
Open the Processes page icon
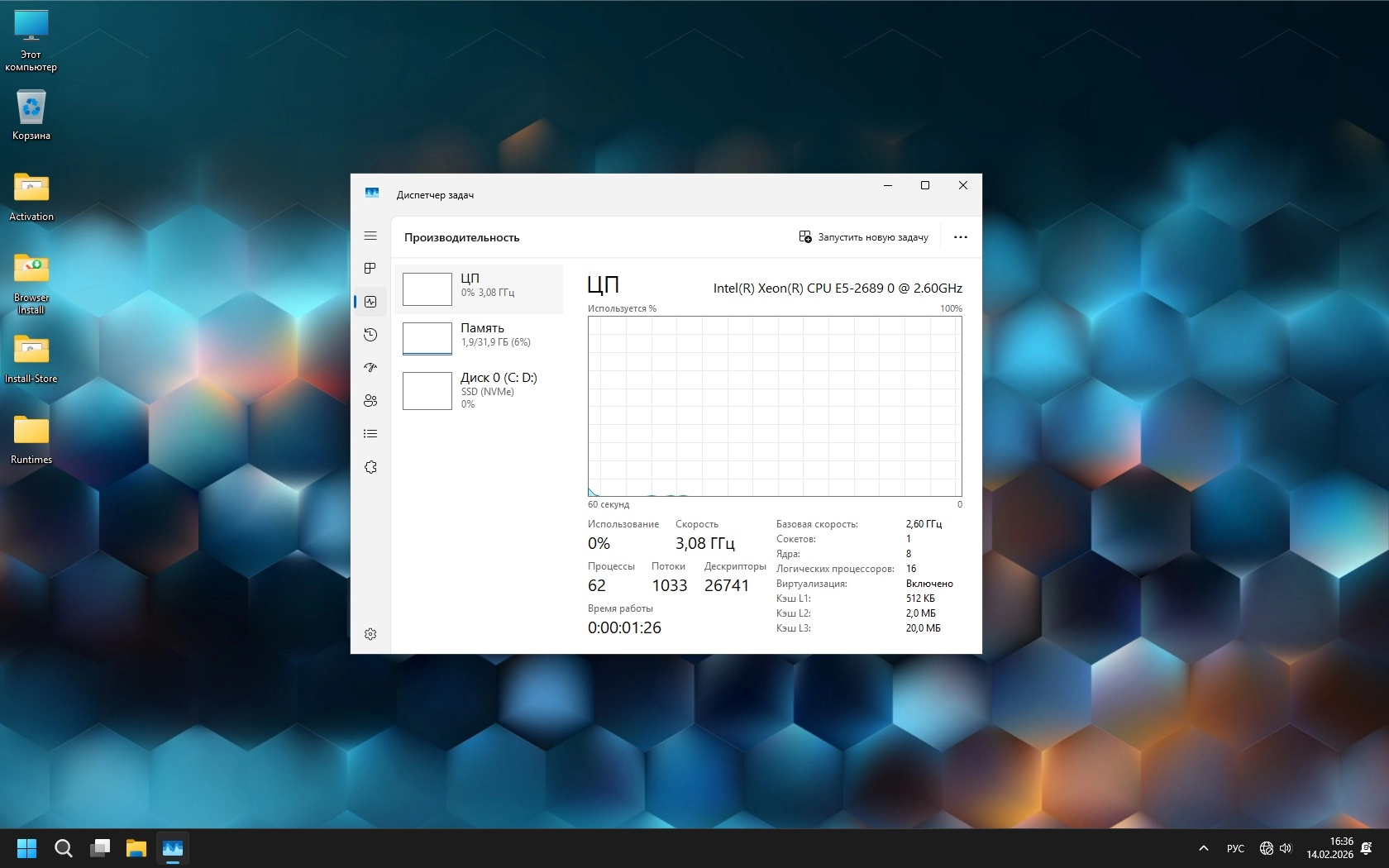[x=370, y=269]
